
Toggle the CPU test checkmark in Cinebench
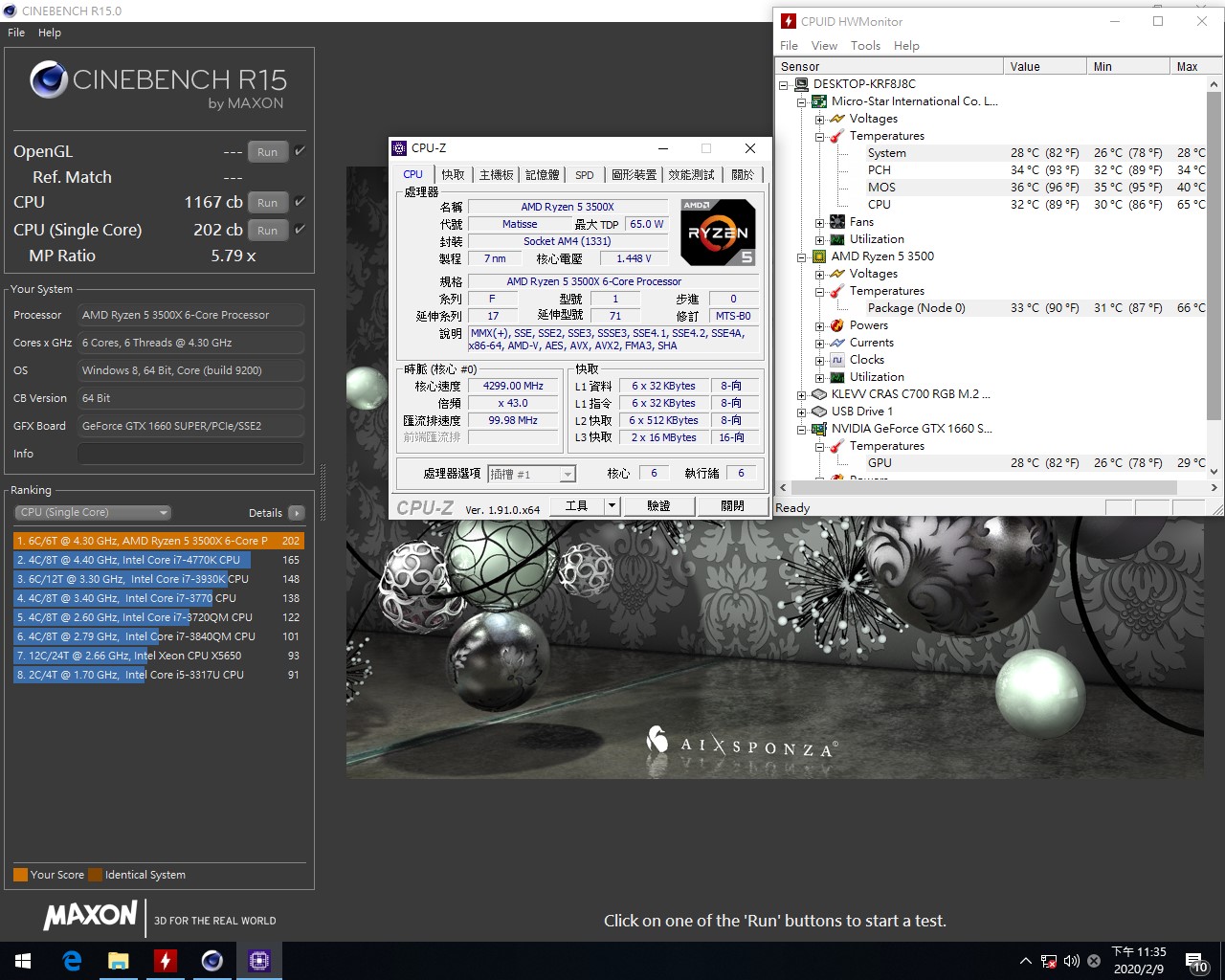300,202
